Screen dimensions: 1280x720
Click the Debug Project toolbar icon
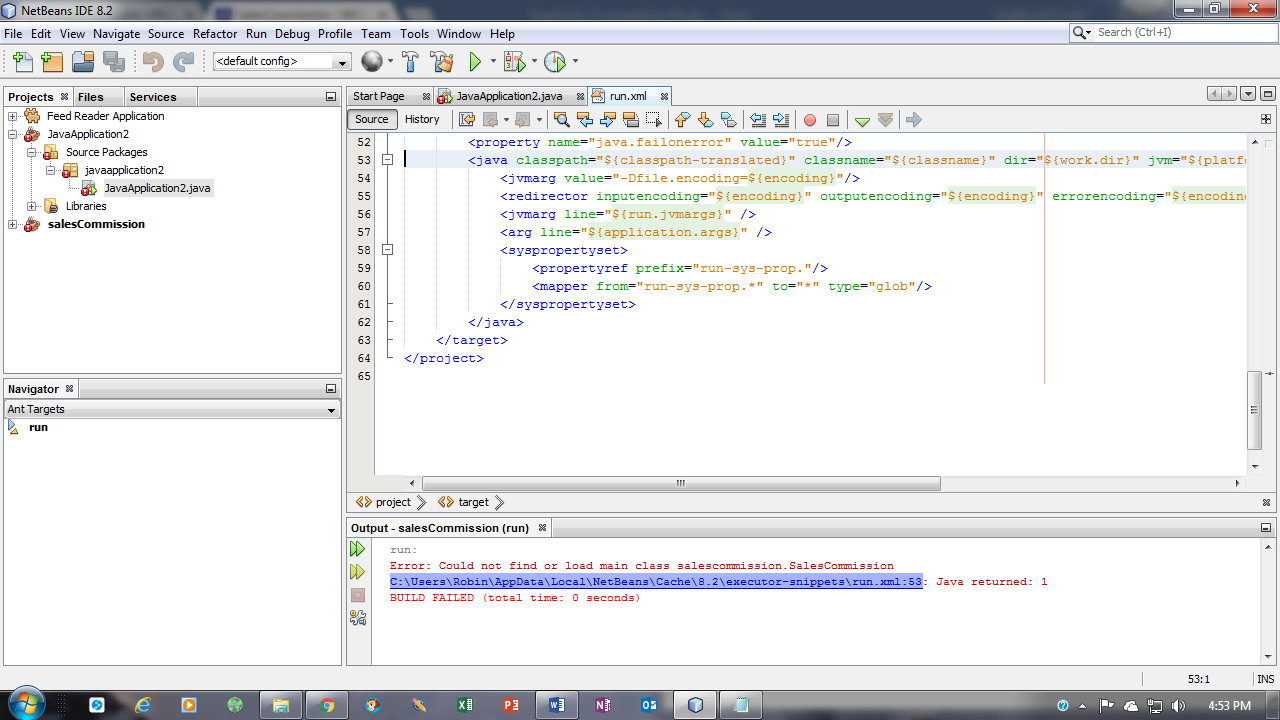[x=515, y=62]
